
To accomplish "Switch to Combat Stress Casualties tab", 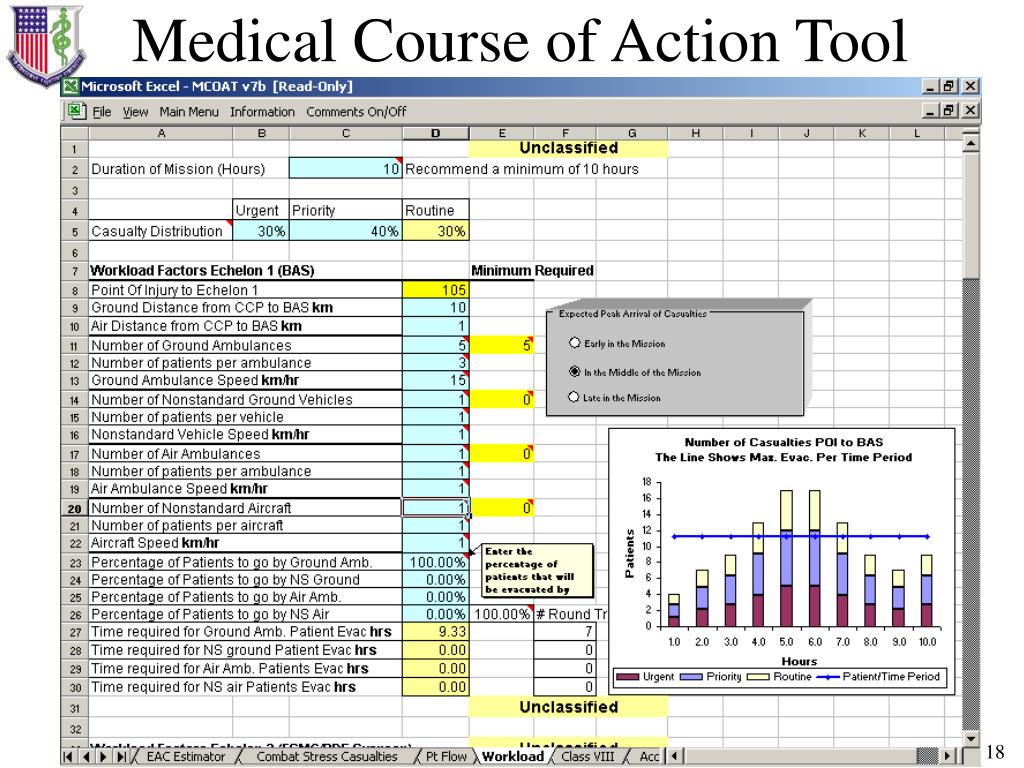I will pyautogui.click(x=327, y=756).
